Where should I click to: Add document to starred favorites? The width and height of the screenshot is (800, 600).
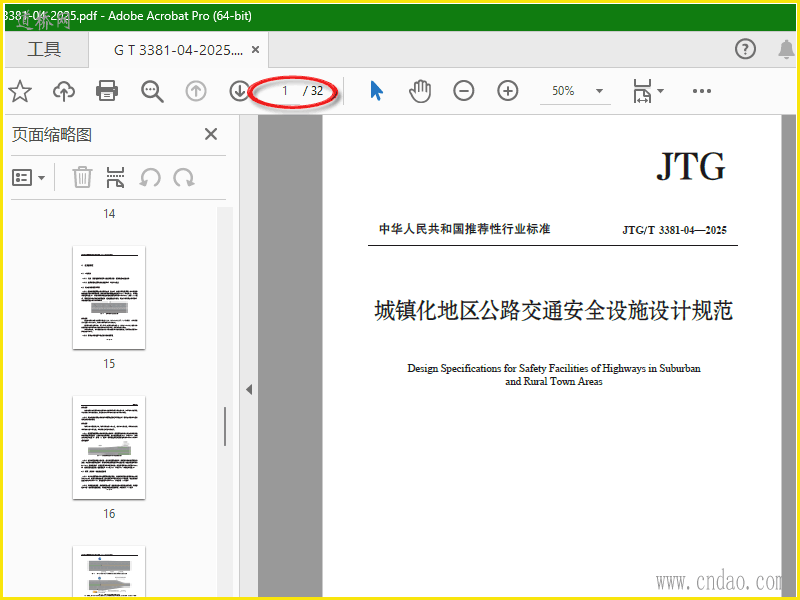tap(20, 91)
